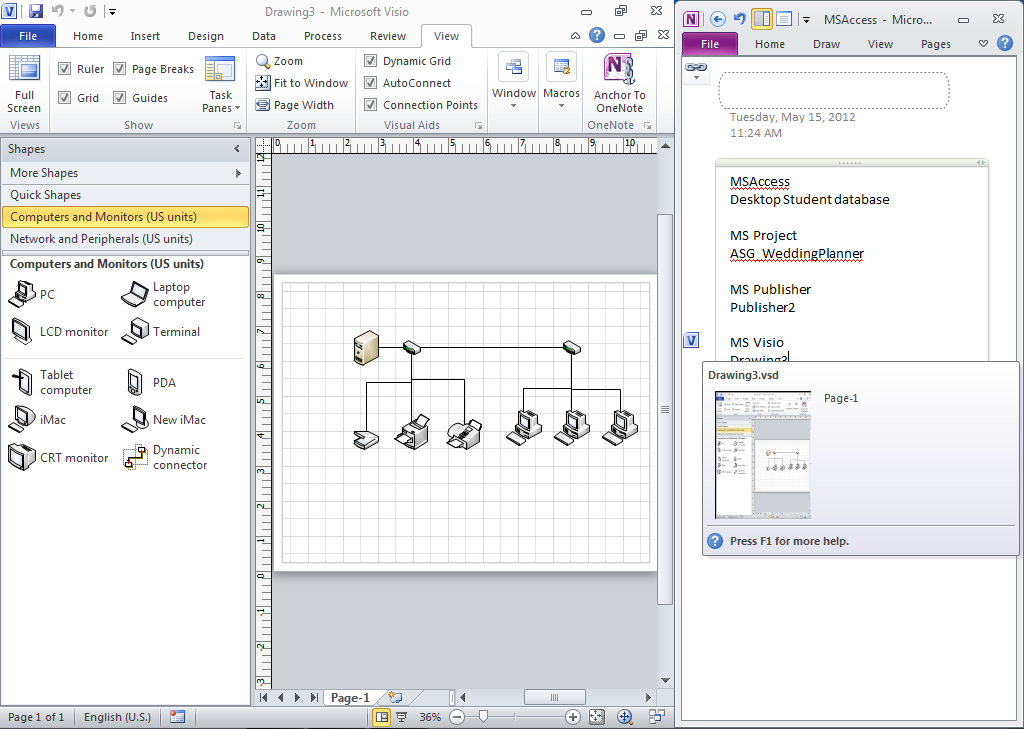Click the Page-1 sheet tab
Viewport: 1024px width, 729px height.
(349, 698)
